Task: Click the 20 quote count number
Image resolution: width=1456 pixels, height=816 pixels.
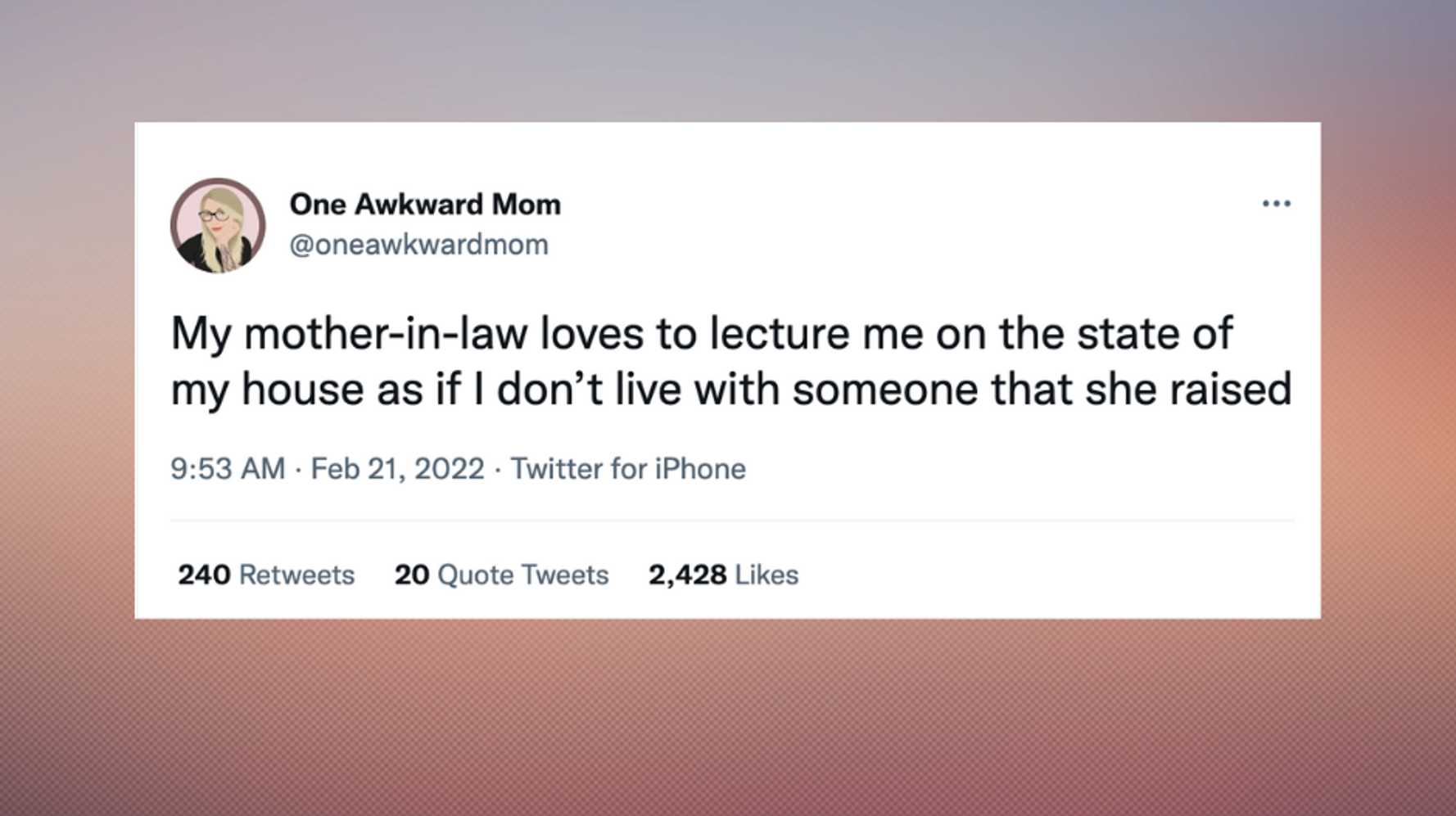Action: [x=412, y=575]
